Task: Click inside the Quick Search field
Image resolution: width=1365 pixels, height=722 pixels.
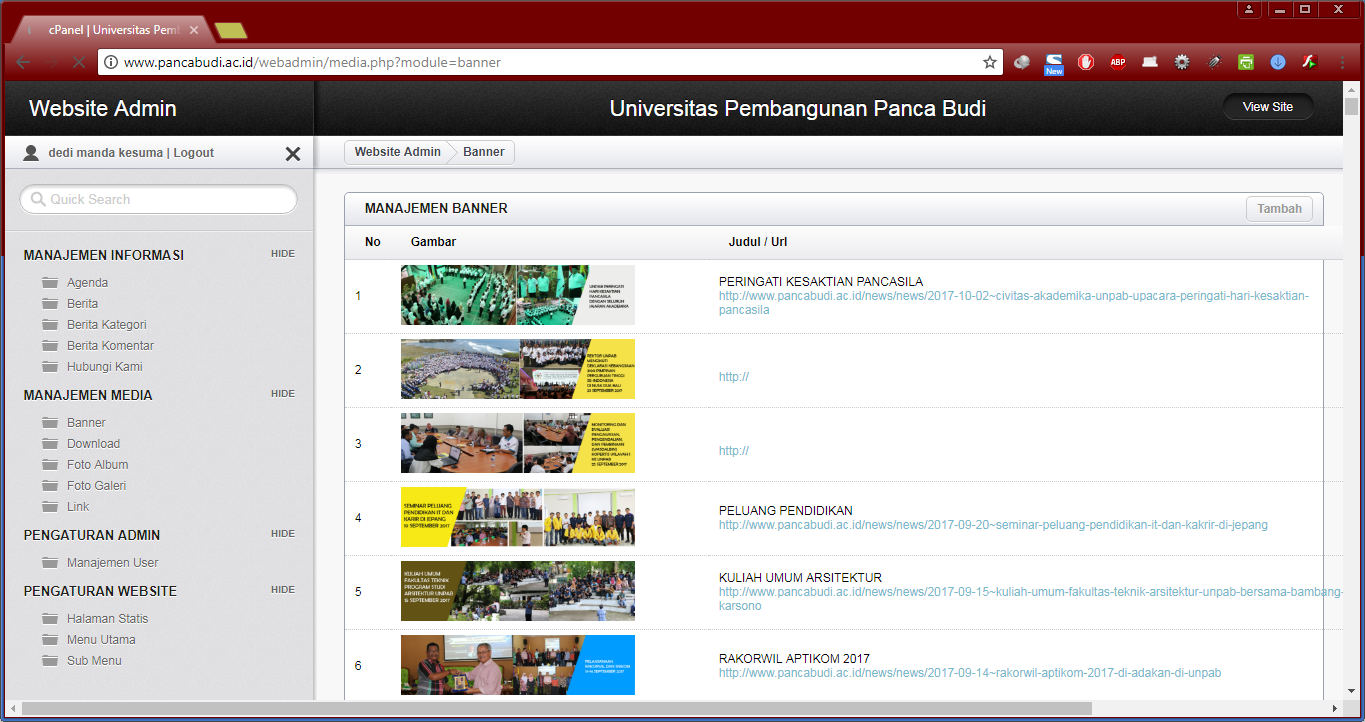Action: 160,200
